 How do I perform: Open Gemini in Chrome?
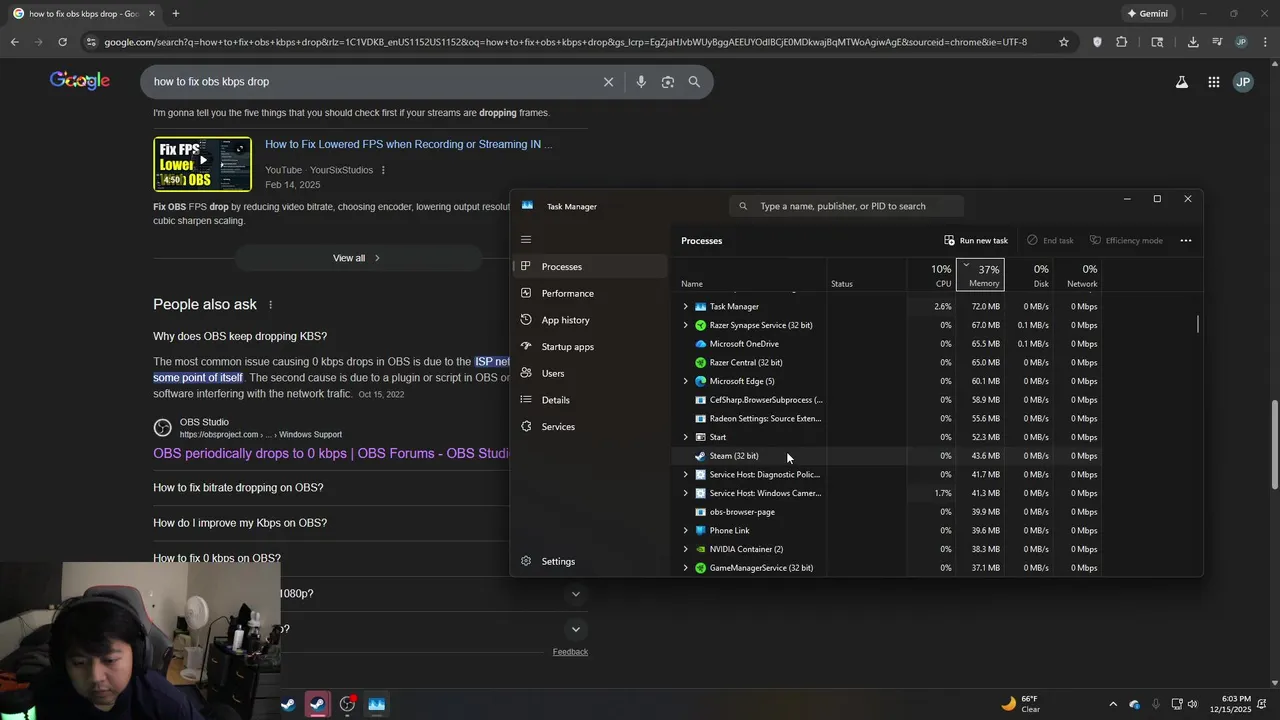point(1147,14)
